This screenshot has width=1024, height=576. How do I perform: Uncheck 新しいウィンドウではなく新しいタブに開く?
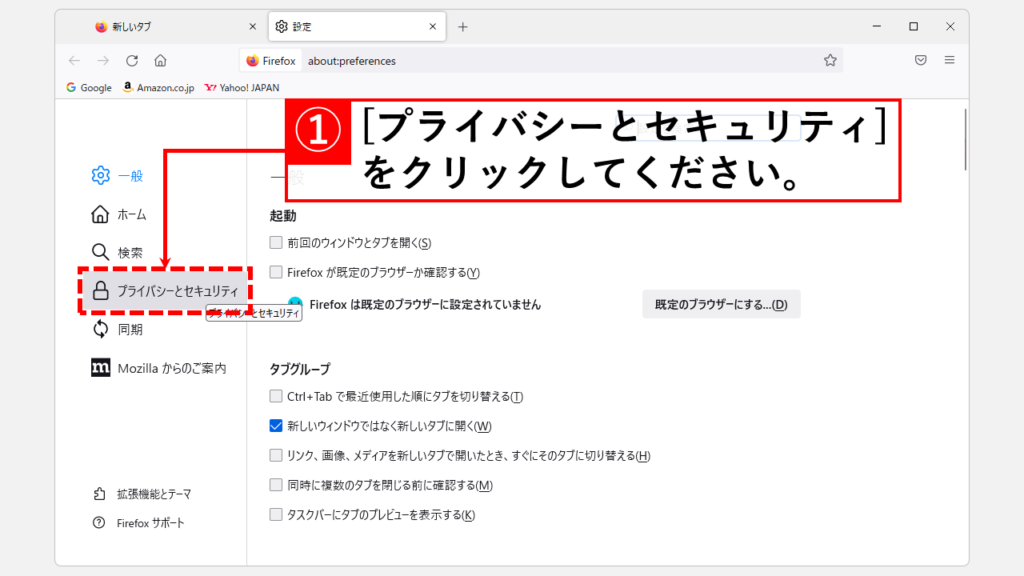click(x=276, y=426)
